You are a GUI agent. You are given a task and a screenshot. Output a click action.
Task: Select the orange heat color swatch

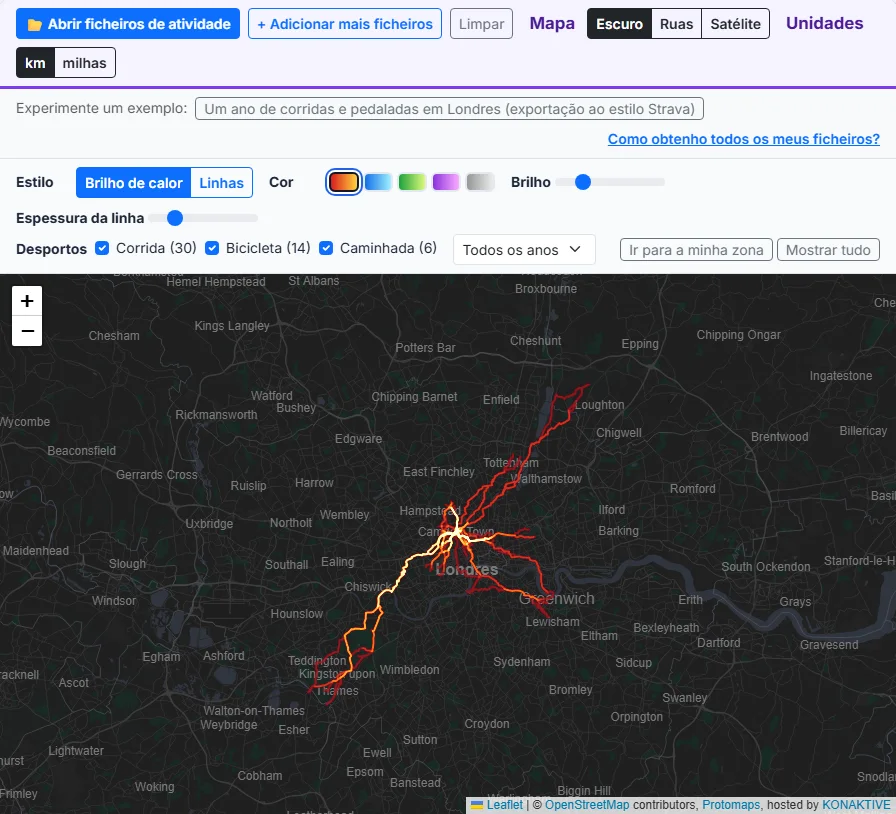[x=343, y=182]
